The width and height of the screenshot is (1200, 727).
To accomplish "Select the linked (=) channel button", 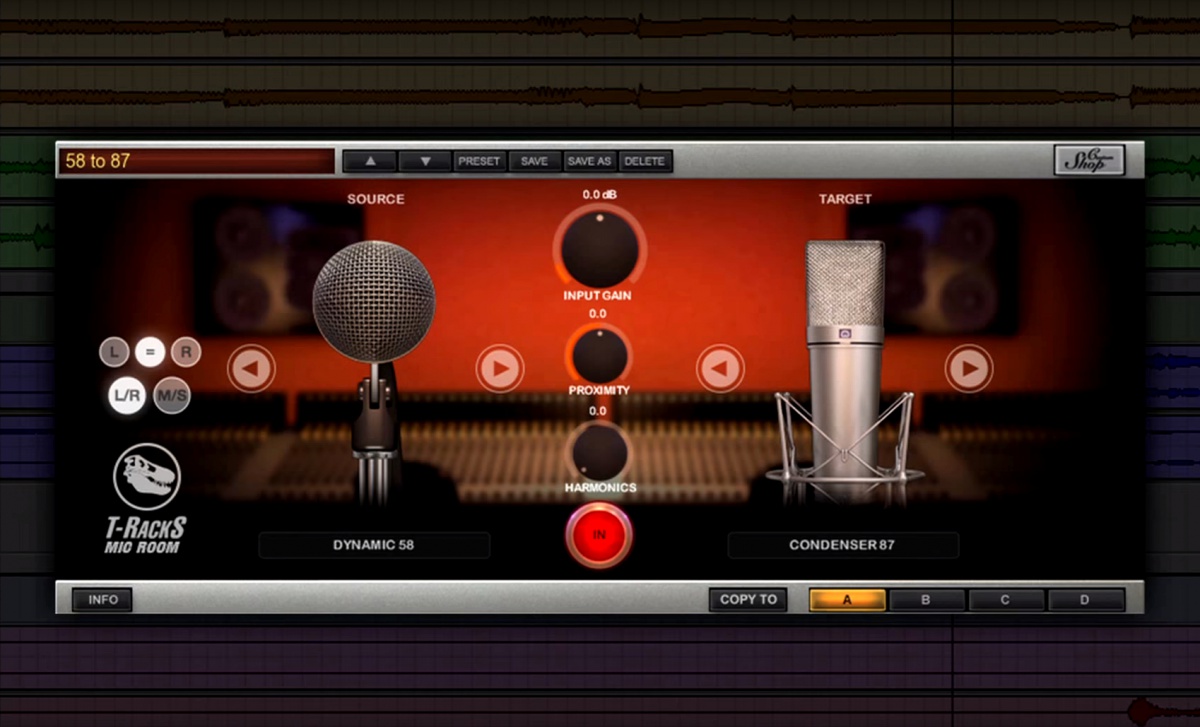I will pos(150,352).
